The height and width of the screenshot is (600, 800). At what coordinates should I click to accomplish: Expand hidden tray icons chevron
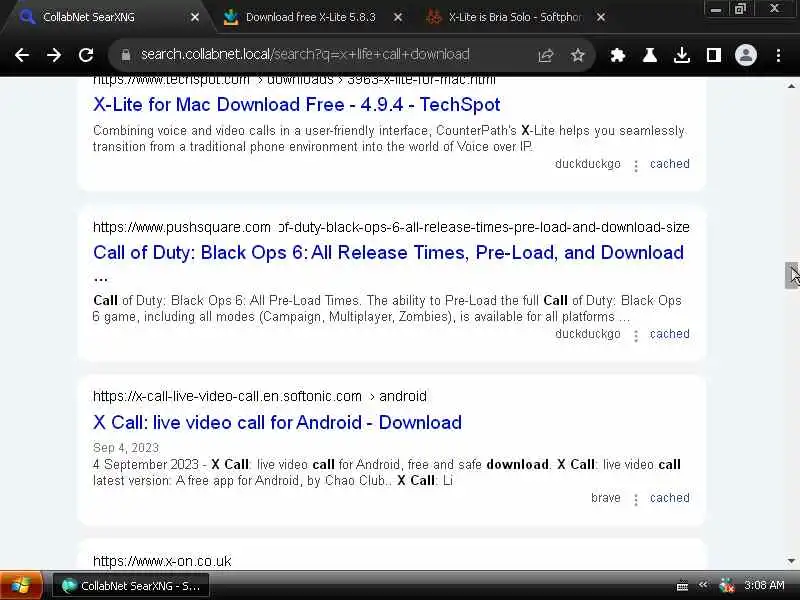[703, 585]
